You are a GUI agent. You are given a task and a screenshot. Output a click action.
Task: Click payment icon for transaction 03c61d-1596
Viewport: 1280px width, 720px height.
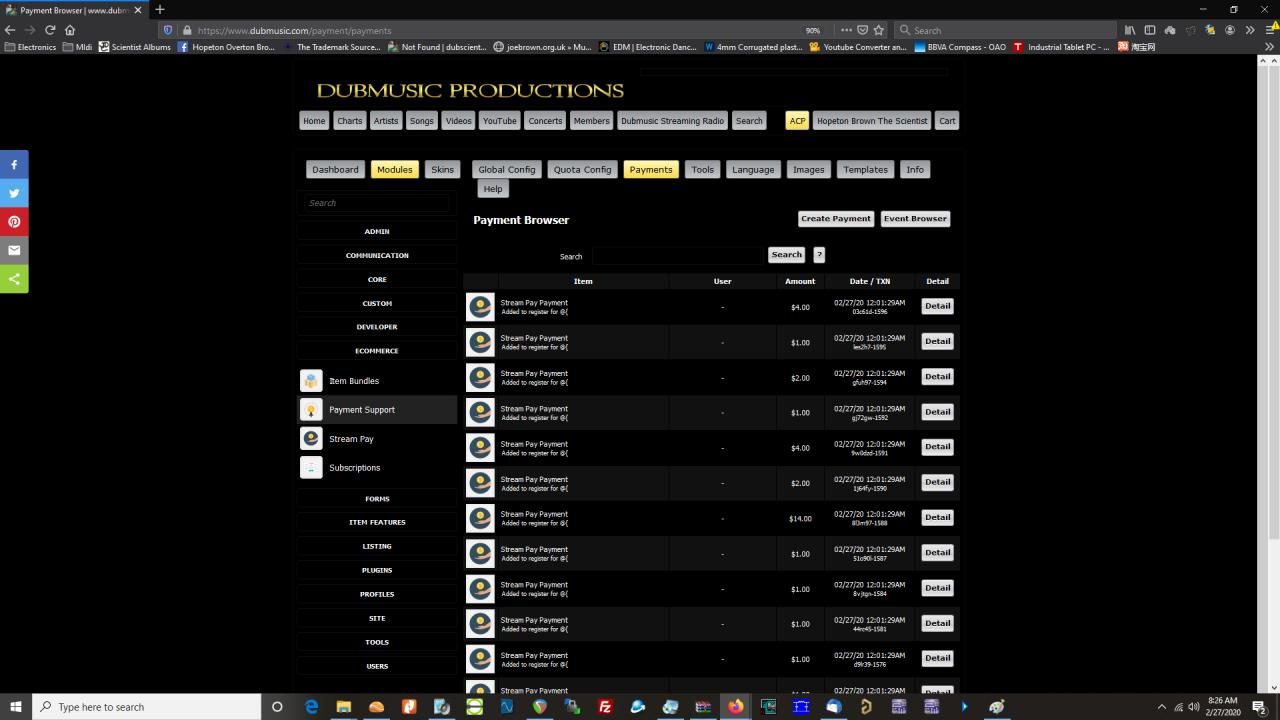480,307
